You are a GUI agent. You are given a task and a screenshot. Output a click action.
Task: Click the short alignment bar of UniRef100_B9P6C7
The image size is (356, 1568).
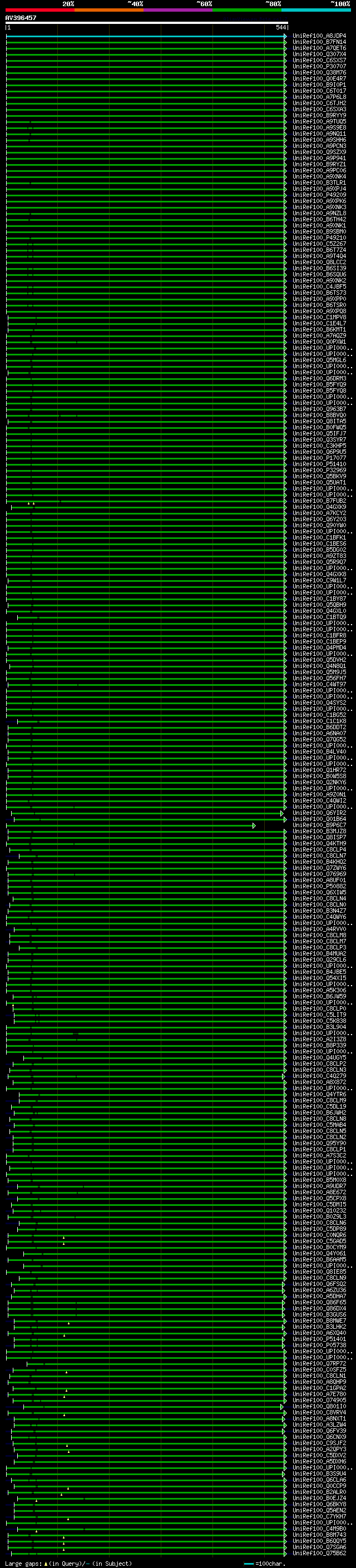[x=130, y=825]
